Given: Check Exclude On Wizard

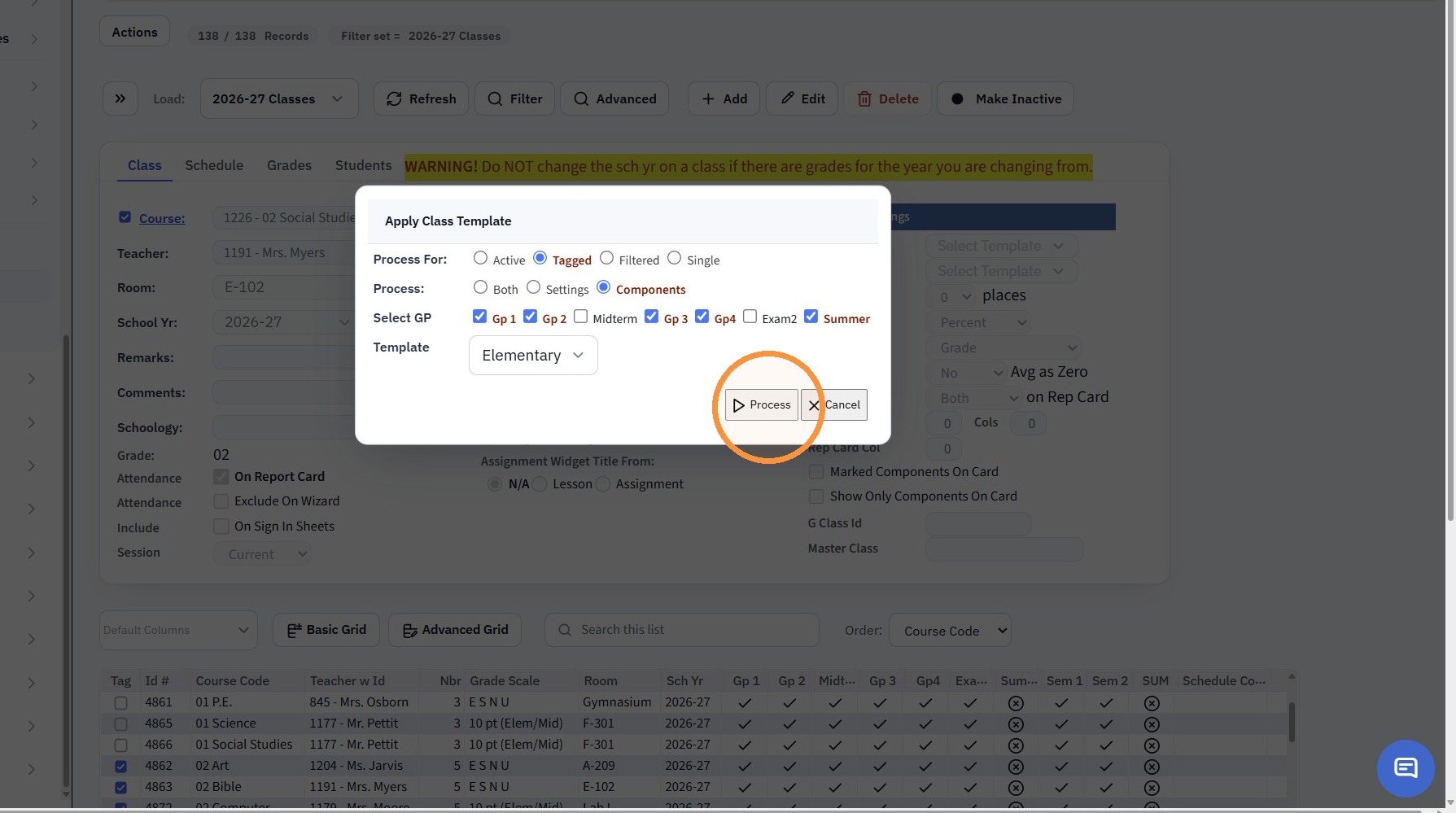Looking at the screenshot, I should [x=221, y=500].
